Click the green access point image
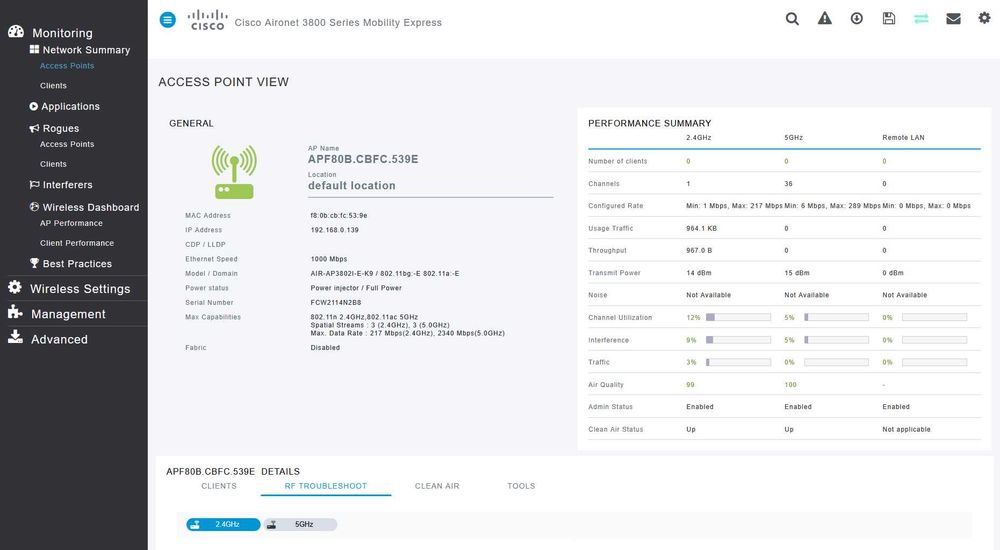 point(234,172)
